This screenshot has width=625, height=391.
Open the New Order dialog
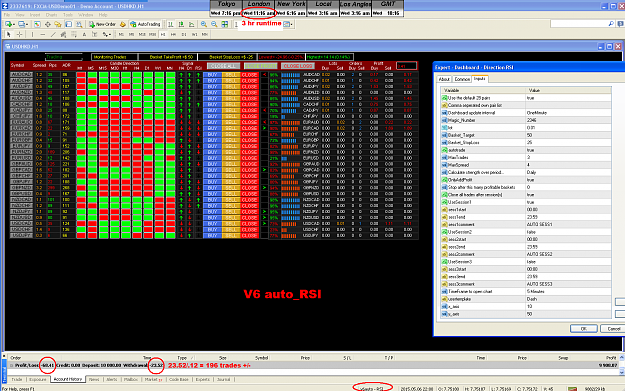102,24
